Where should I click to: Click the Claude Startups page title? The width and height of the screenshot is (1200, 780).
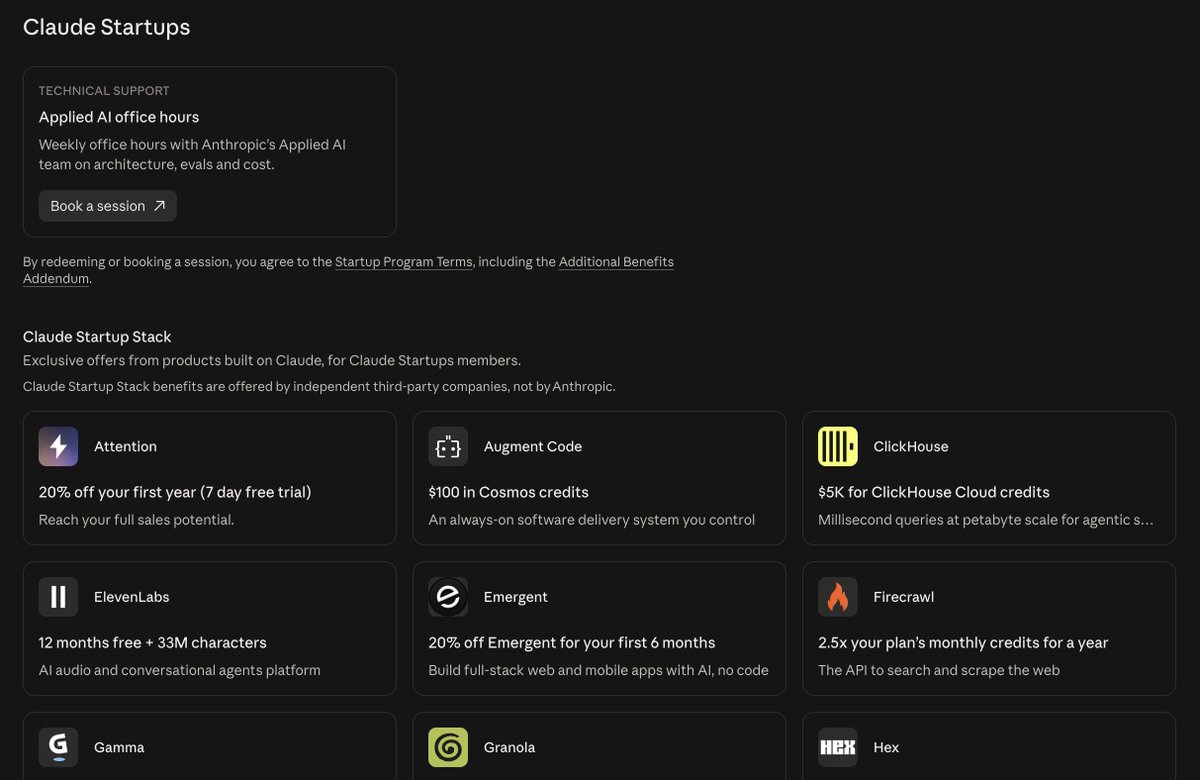click(x=107, y=27)
